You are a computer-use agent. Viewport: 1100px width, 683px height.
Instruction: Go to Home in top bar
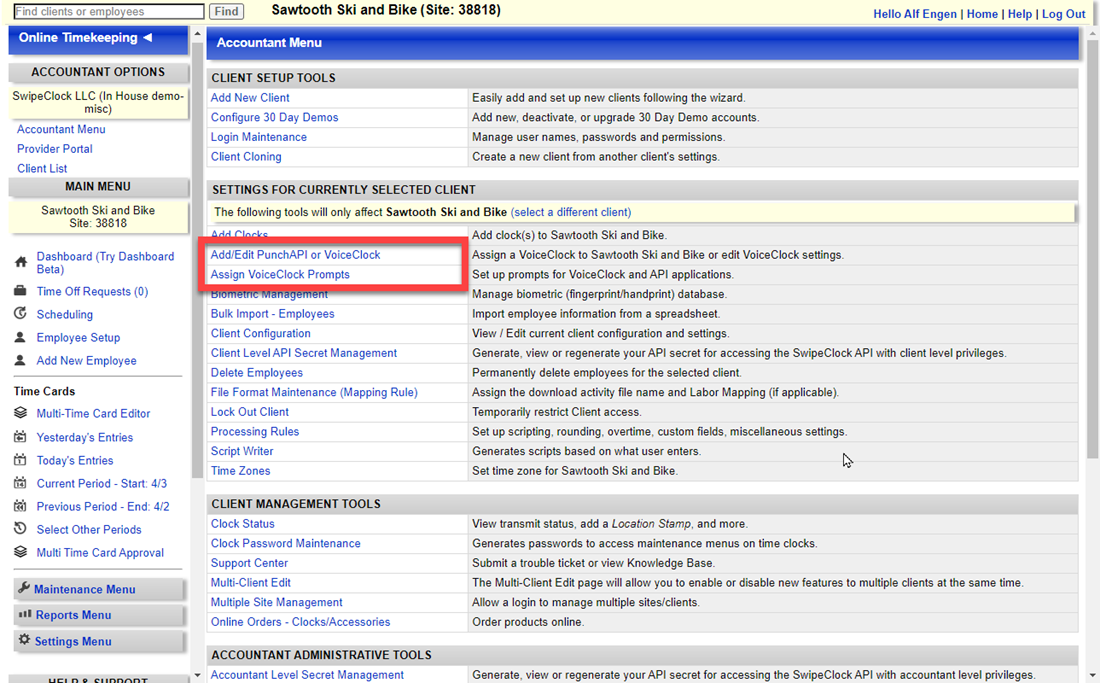(982, 14)
